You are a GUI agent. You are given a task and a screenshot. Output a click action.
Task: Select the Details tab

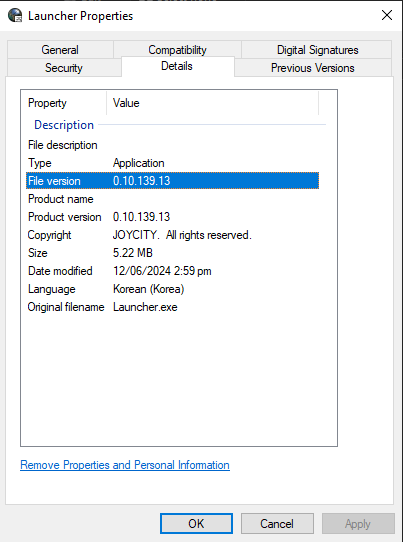[x=178, y=66]
